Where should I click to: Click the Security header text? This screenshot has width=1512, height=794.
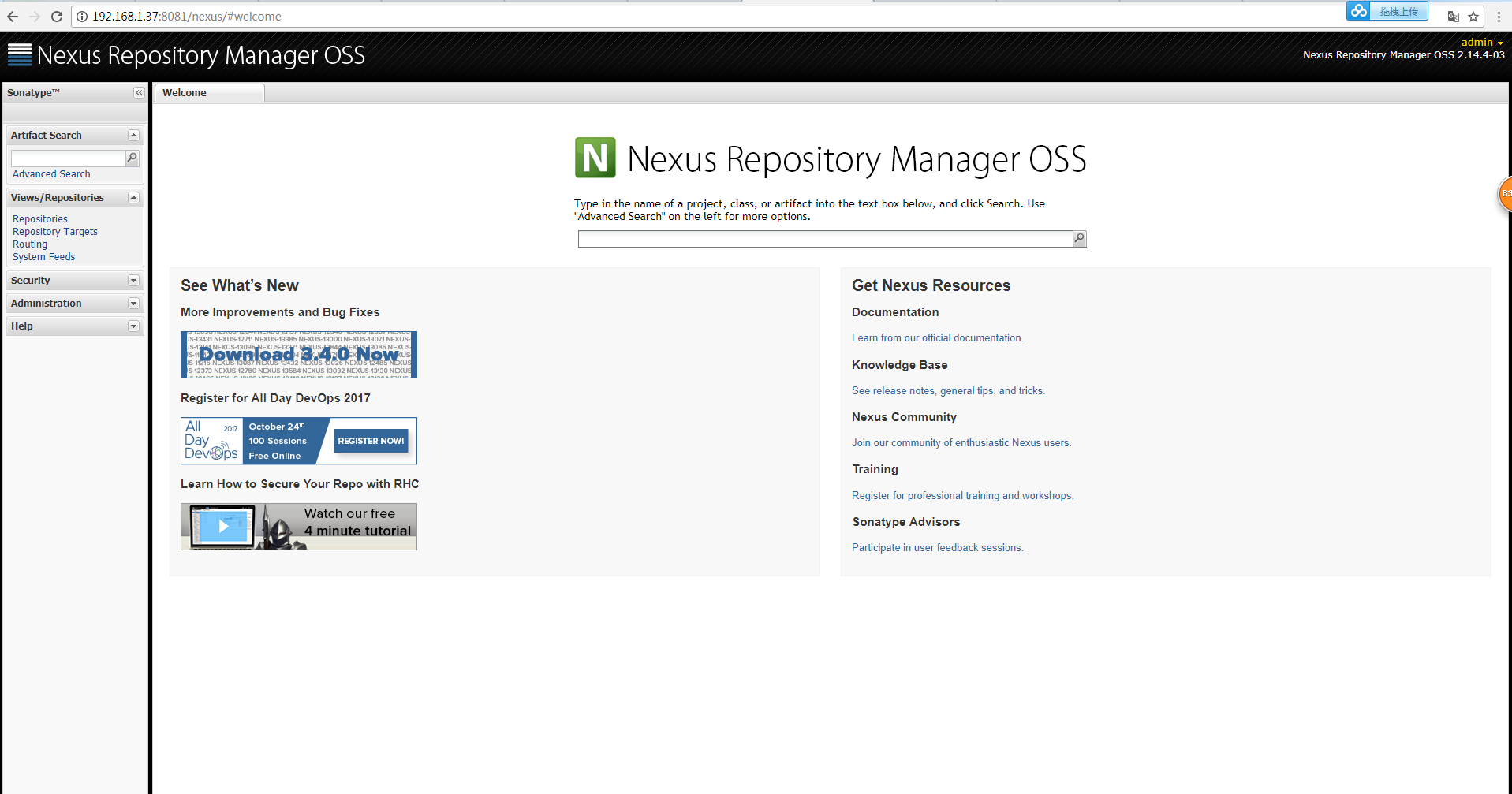[31, 281]
